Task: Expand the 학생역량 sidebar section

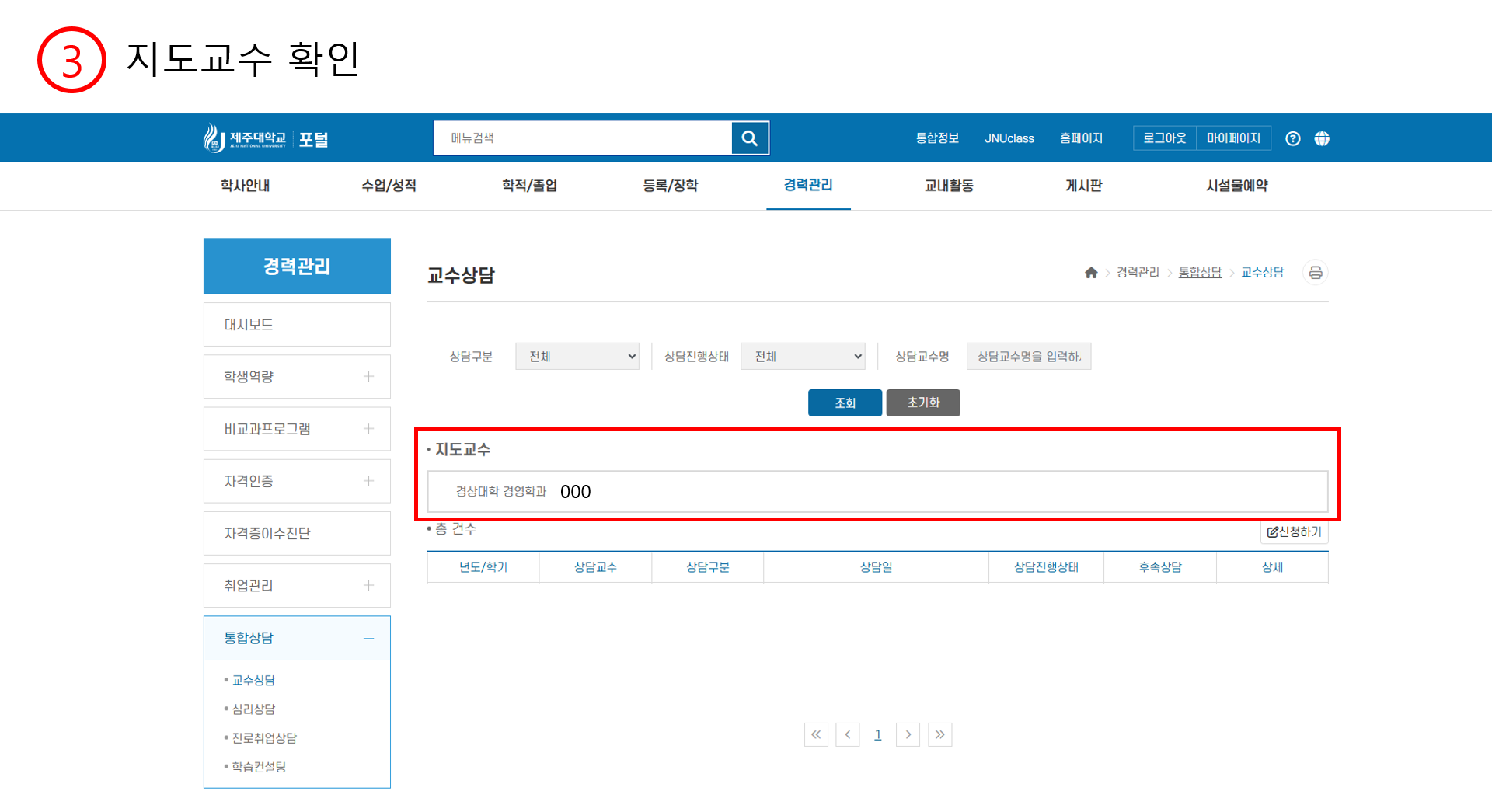Action: 368,376
